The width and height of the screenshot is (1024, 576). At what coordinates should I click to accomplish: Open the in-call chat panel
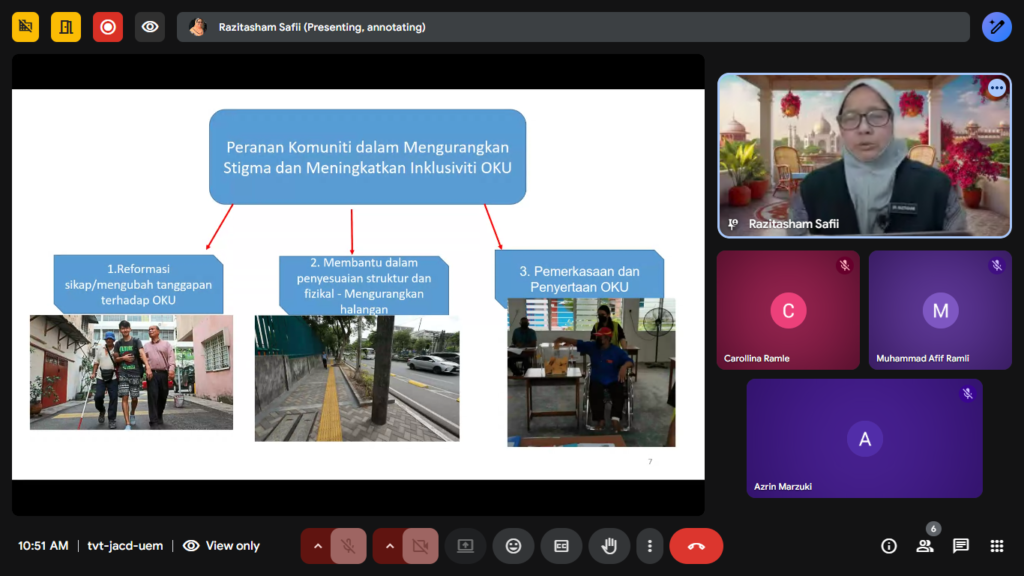[x=960, y=546]
